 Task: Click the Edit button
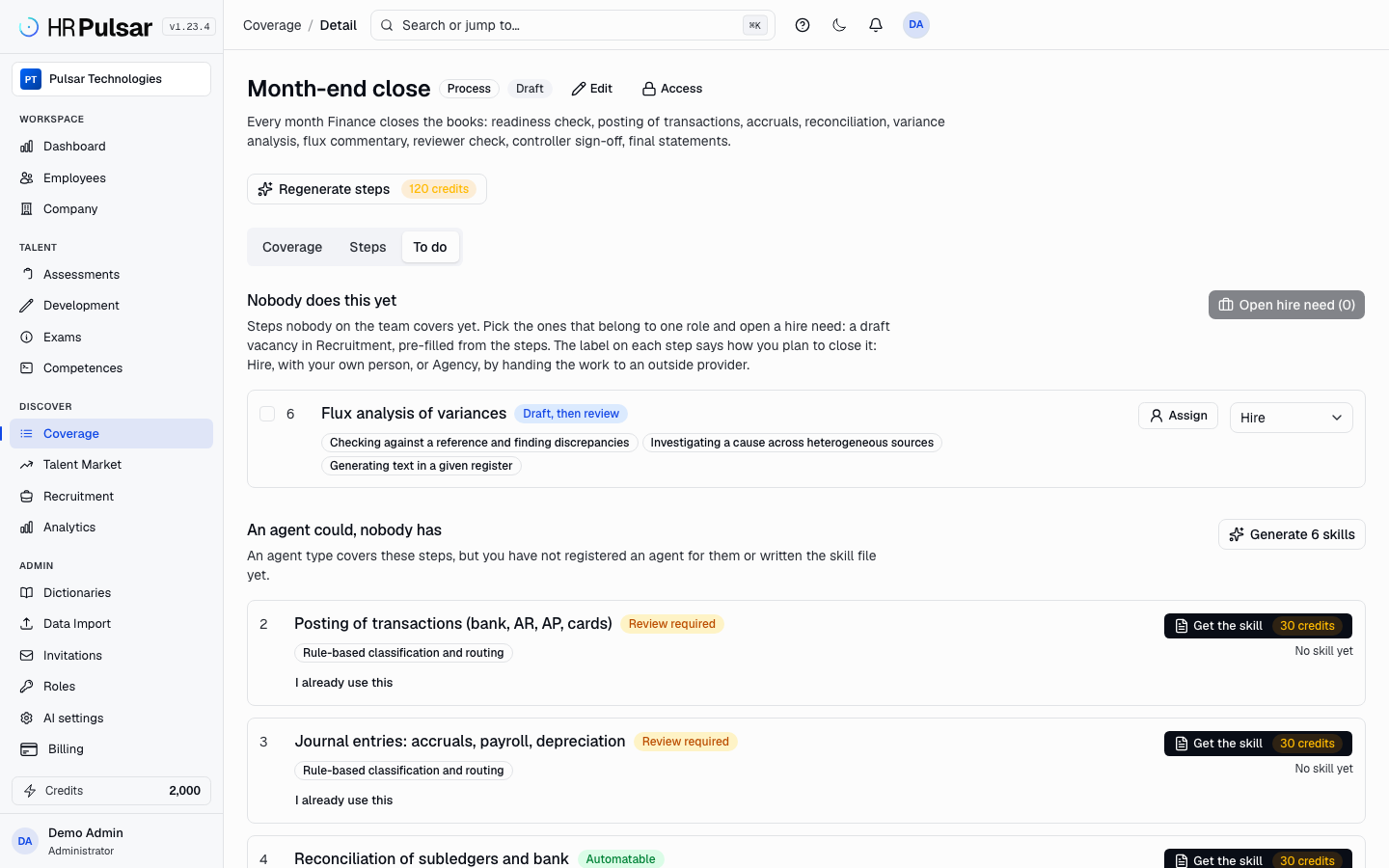pyautogui.click(x=591, y=89)
